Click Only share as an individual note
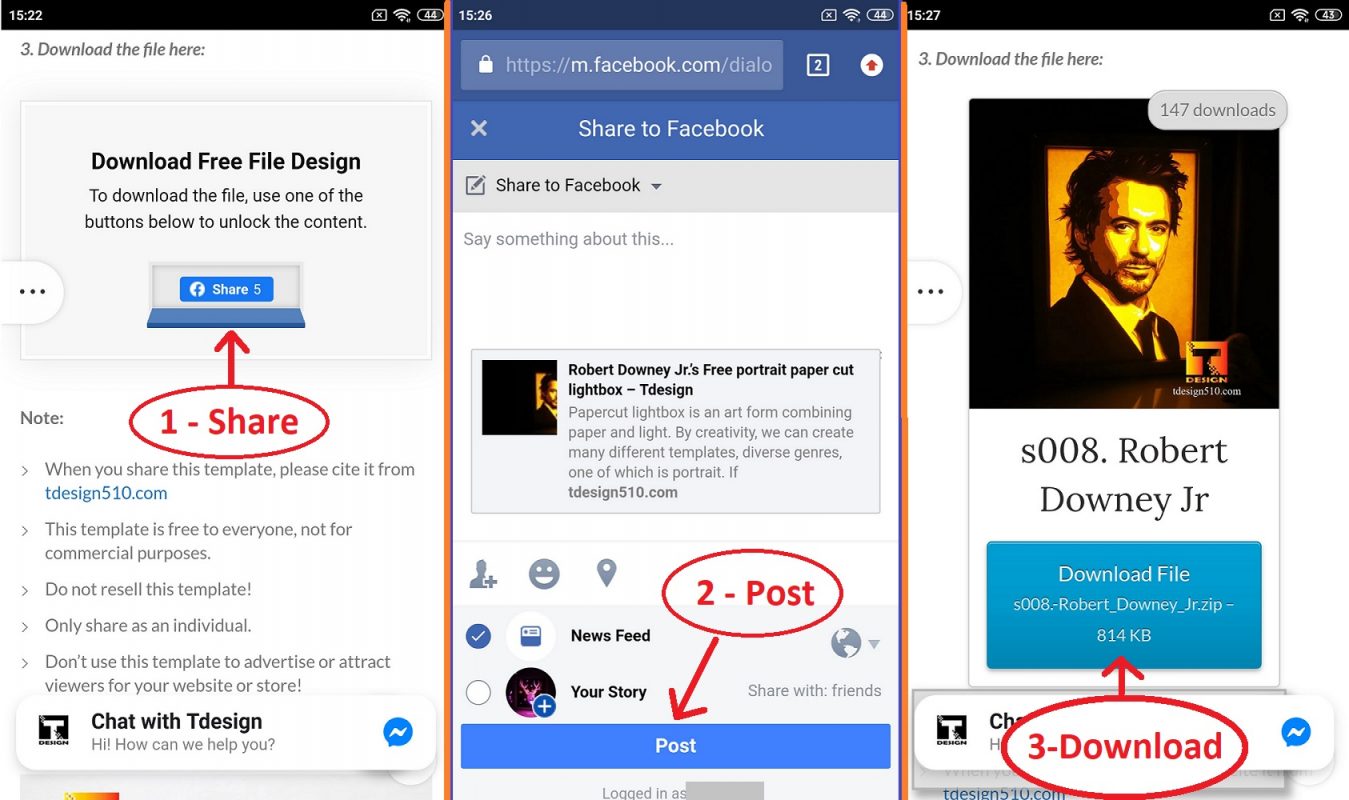1349x800 pixels. coord(148,625)
